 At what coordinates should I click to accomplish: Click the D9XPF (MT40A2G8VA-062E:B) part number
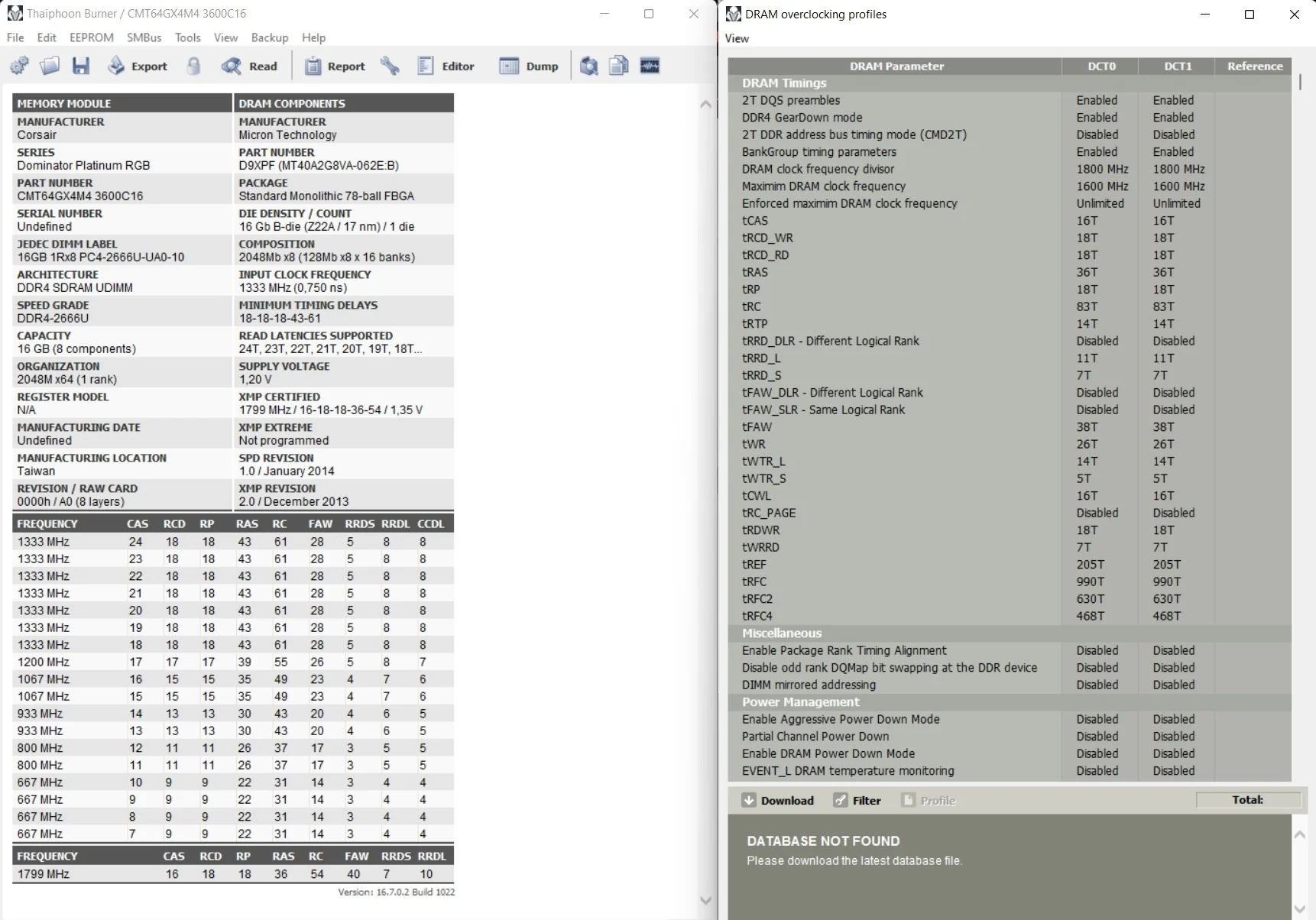click(319, 166)
